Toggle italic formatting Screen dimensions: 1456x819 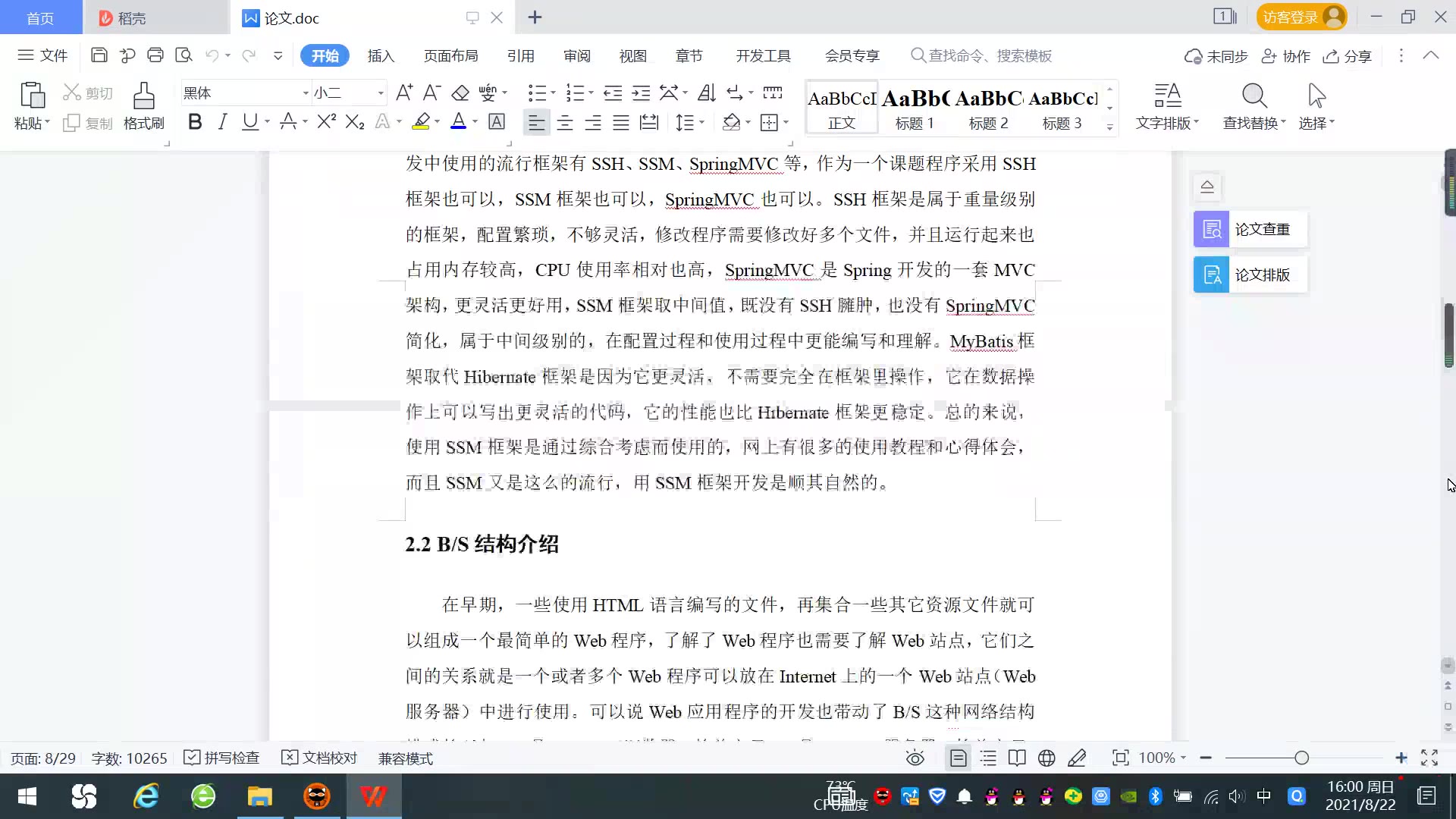pos(222,121)
